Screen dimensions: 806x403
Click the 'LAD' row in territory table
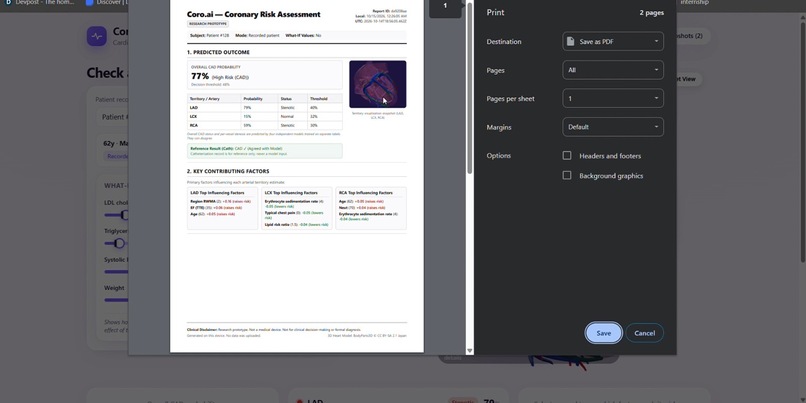point(265,107)
